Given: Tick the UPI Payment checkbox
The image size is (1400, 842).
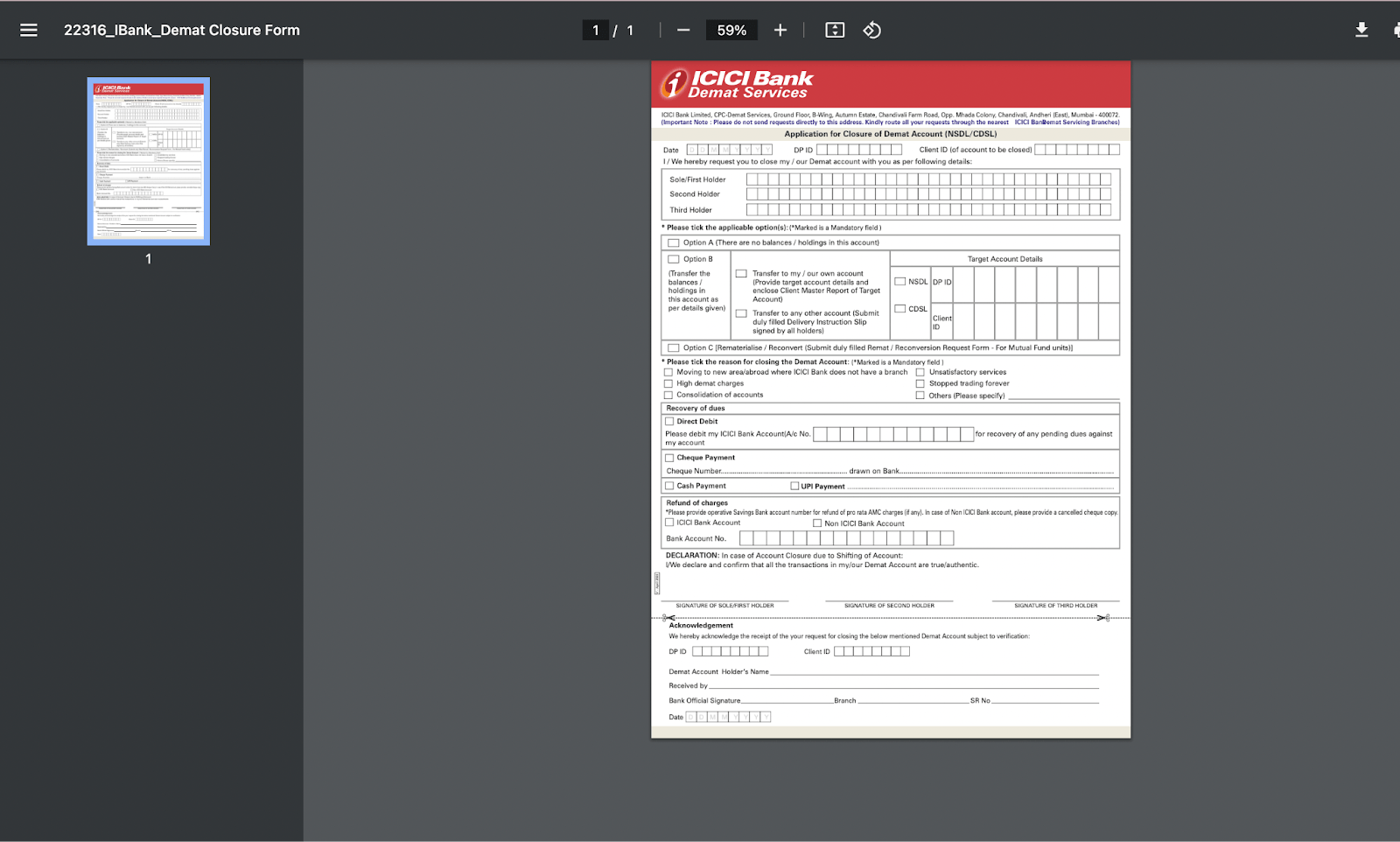Looking at the screenshot, I should click(793, 486).
